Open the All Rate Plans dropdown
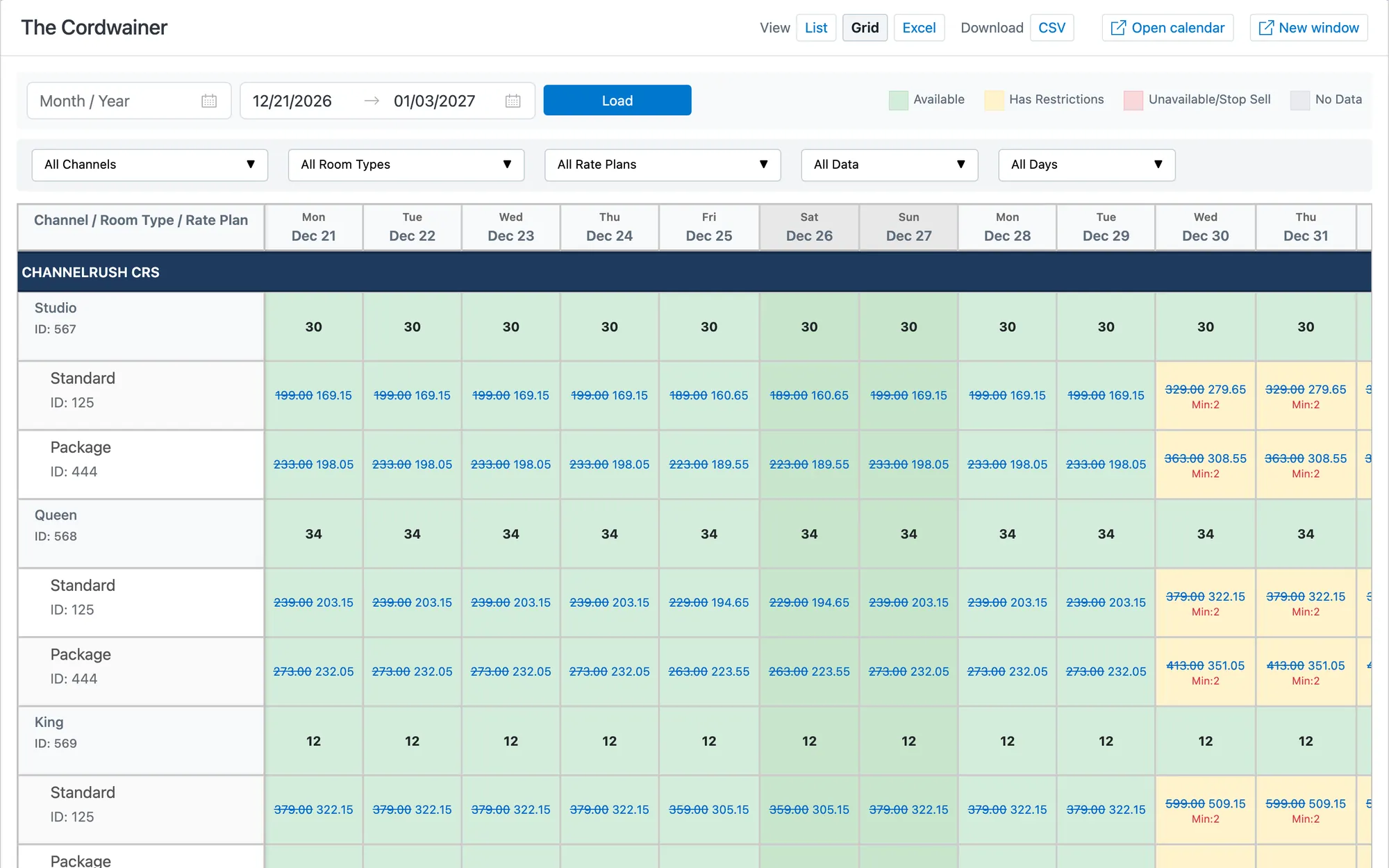Image resolution: width=1389 pixels, height=868 pixels. (x=663, y=165)
